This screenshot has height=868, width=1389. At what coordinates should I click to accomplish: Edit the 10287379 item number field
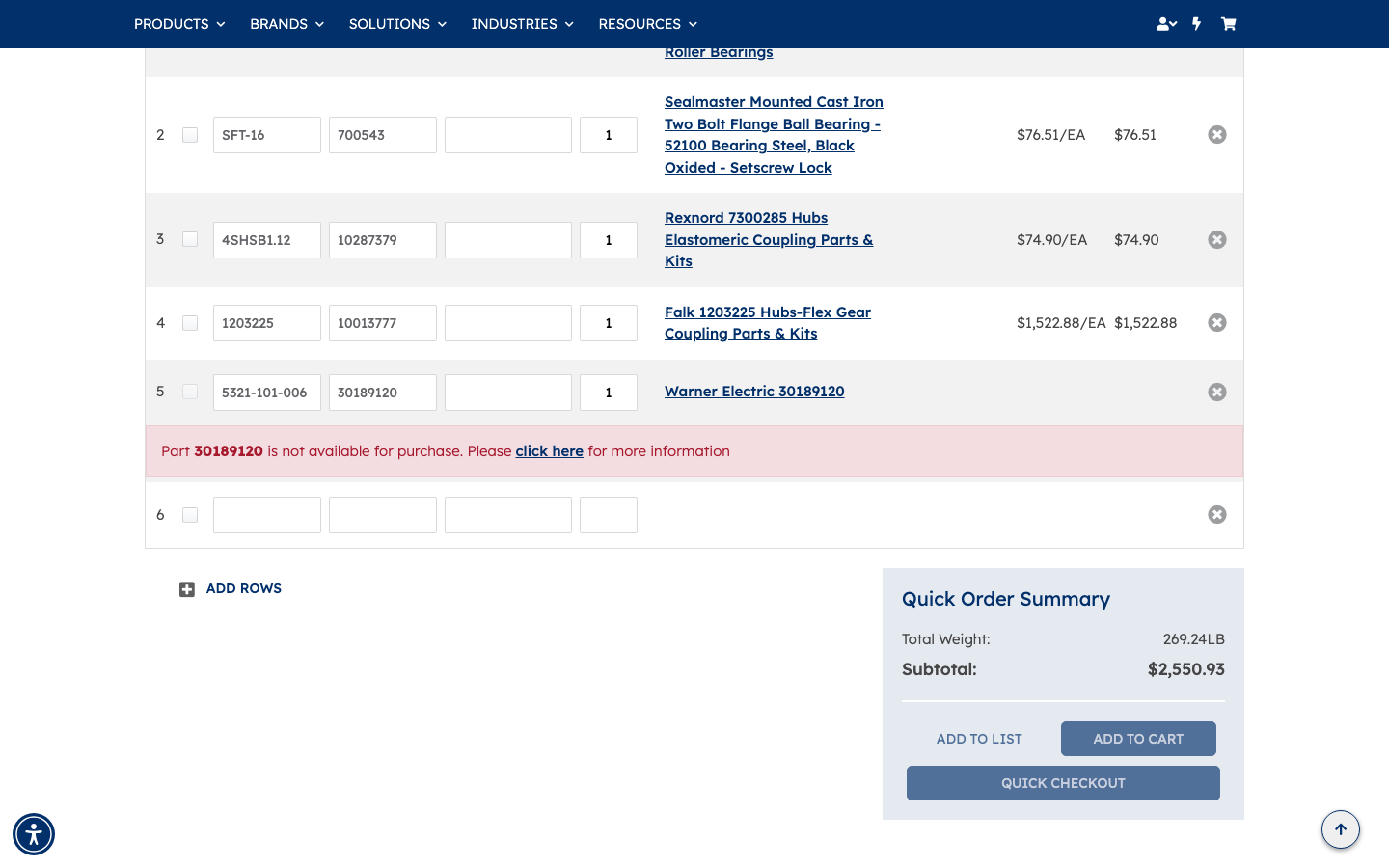[x=383, y=240]
